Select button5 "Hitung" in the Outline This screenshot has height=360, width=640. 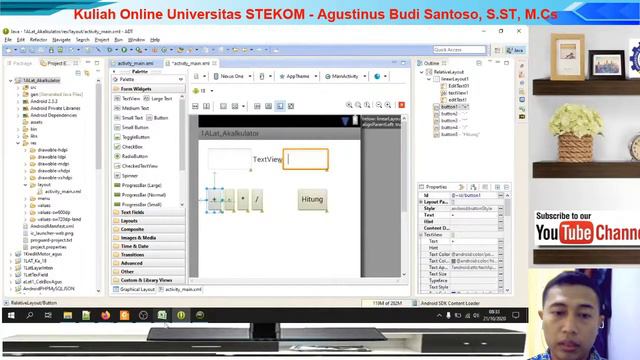[x=456, y=134]
